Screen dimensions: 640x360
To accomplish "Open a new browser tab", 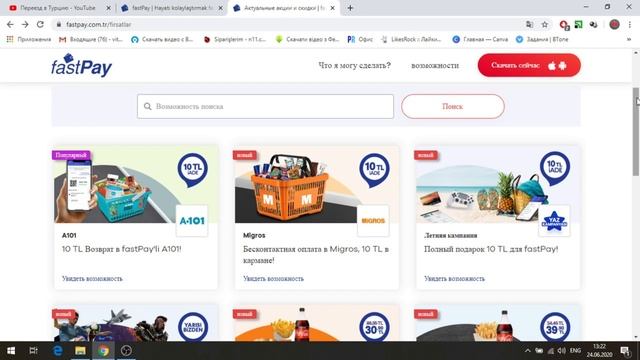I will [x=350, y=8].
